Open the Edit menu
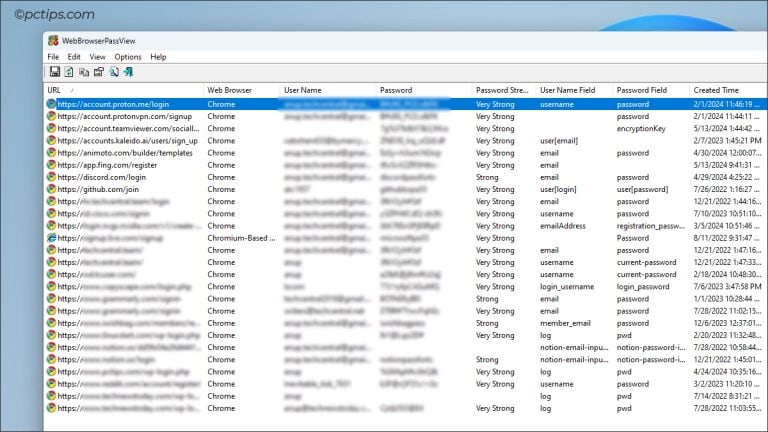Screen dimensions: 768x432 click(x=74, y=57)
